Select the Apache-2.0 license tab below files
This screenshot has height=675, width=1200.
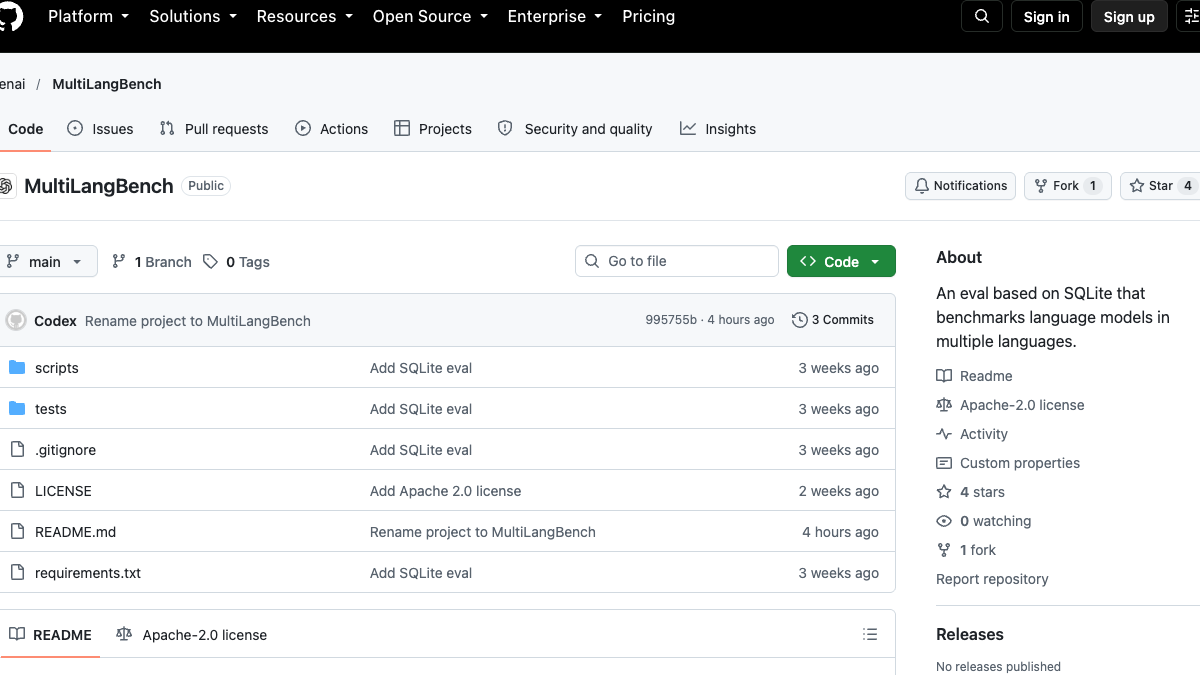192,634
